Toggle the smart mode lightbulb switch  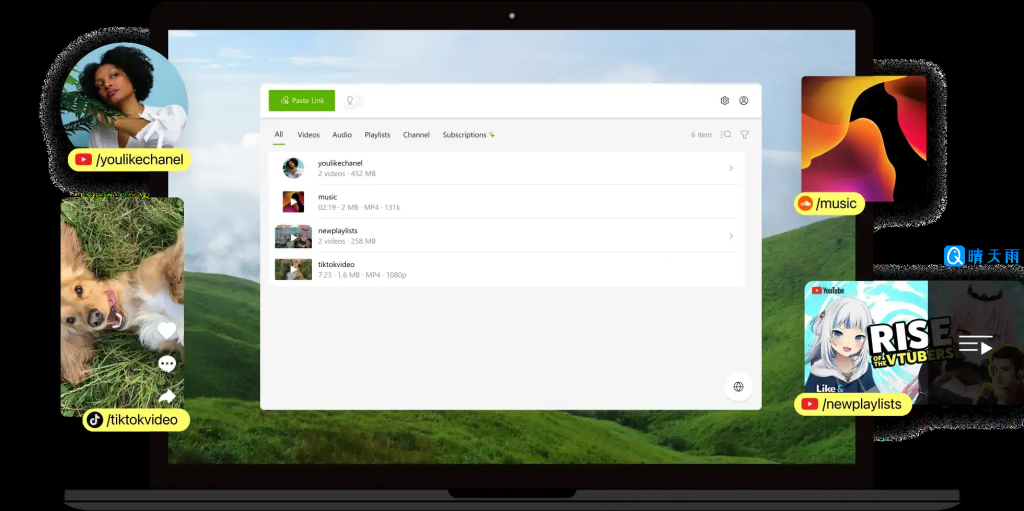click(x=351, y=101)
